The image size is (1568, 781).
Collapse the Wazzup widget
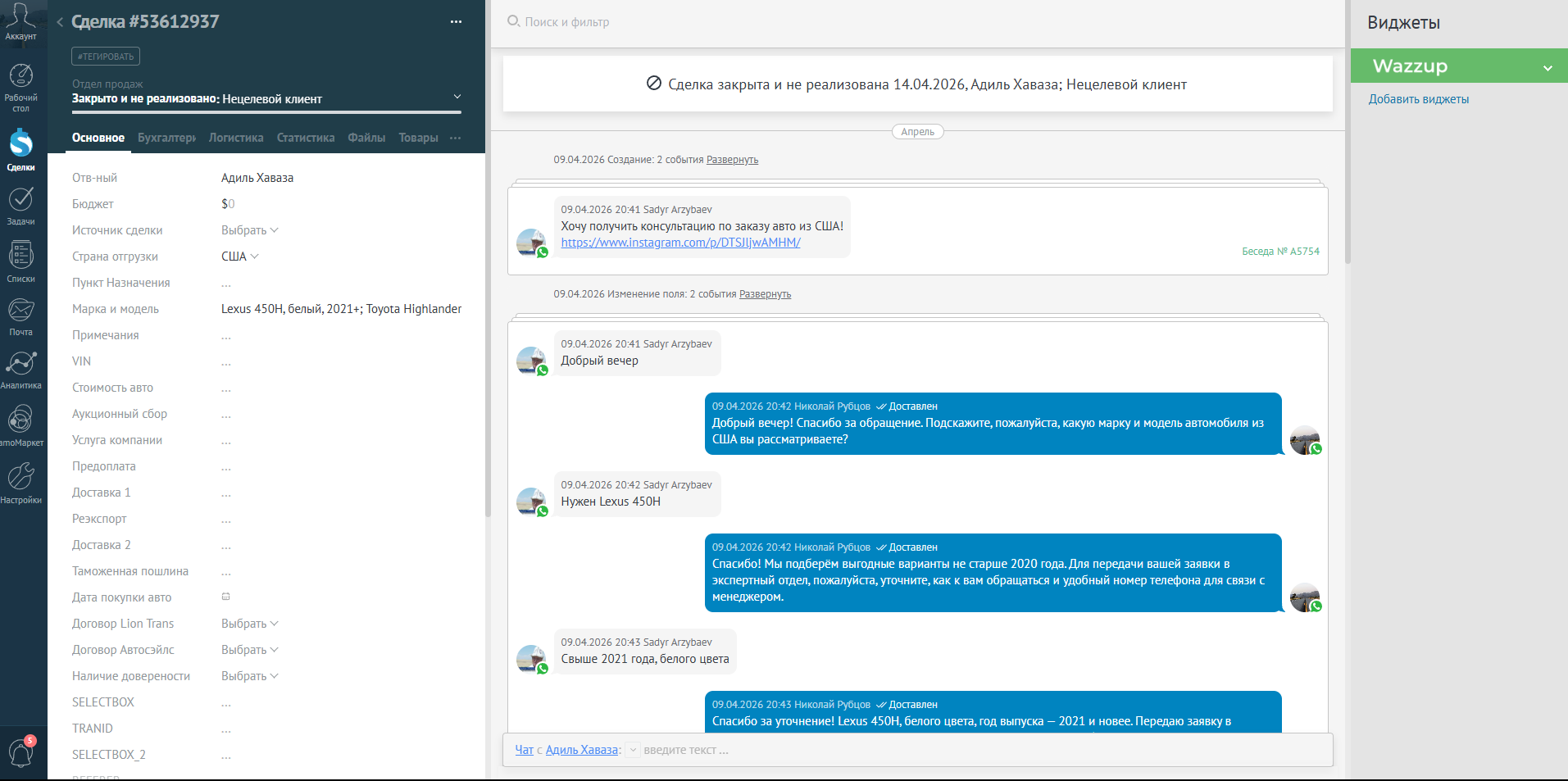[x=1548, y=67]
